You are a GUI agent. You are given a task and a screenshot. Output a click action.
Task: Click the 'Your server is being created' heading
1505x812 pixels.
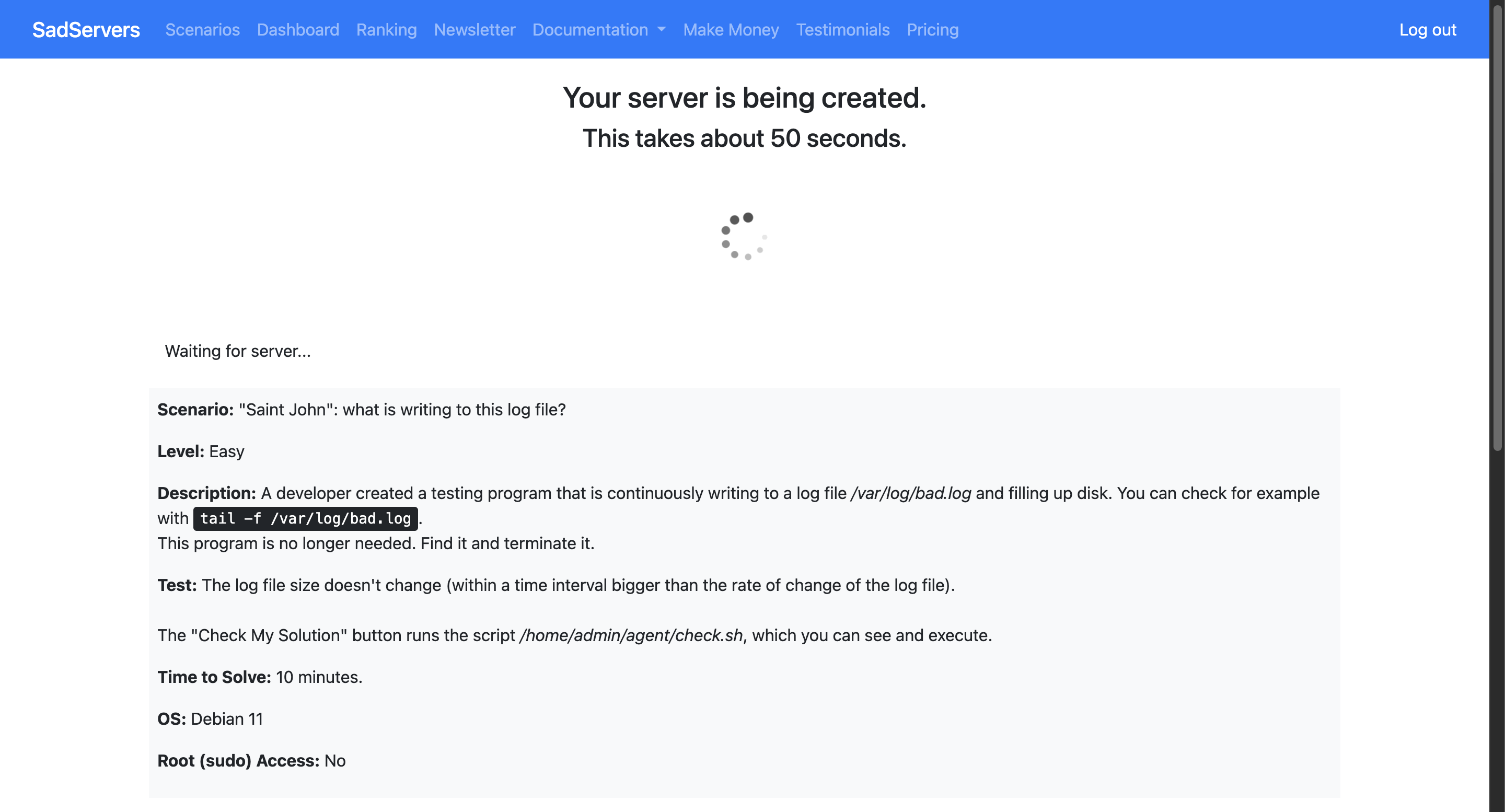pyautogui.click(x=744, y=98)
